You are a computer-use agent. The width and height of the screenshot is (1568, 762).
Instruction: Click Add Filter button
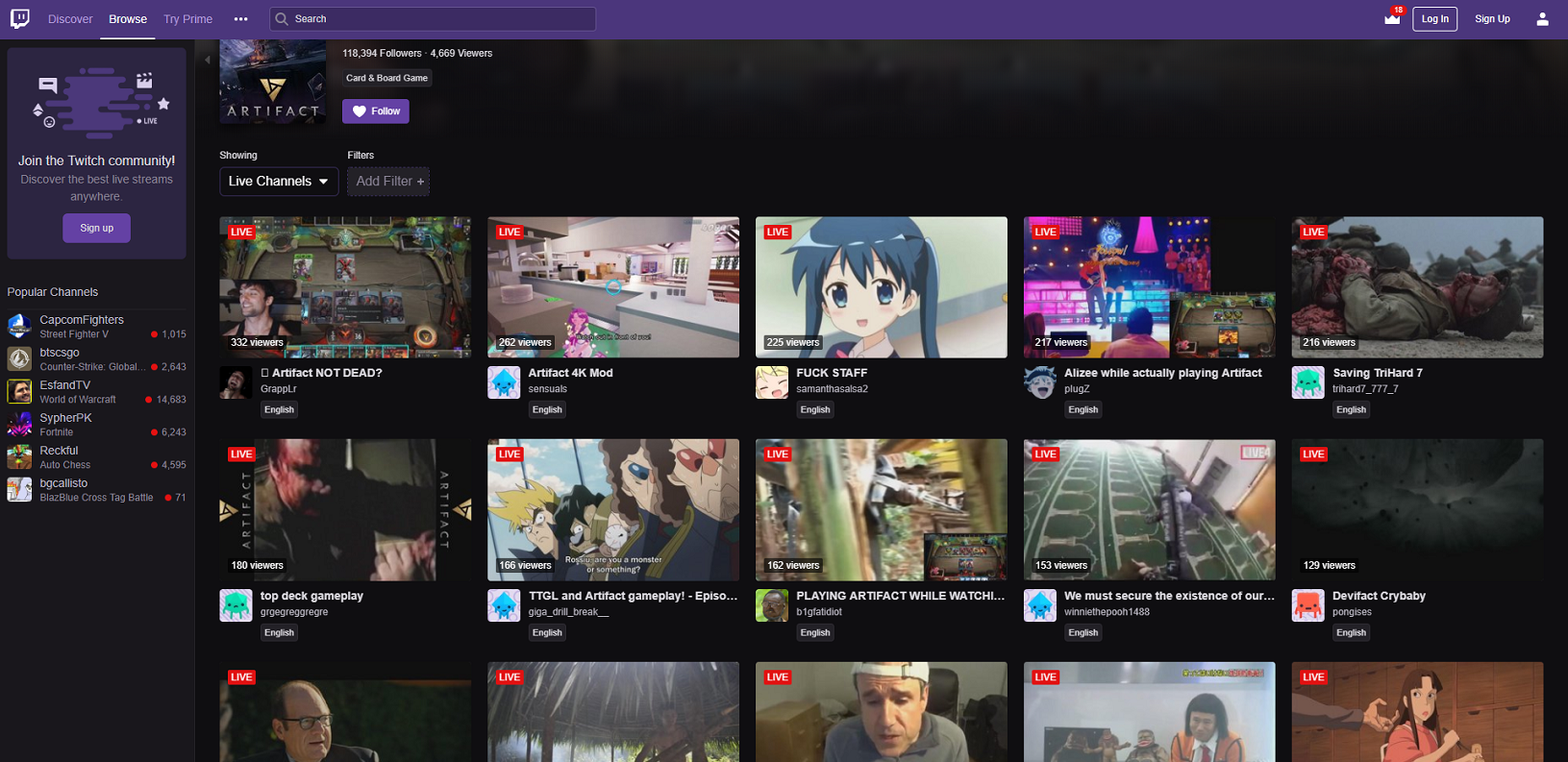388,181
